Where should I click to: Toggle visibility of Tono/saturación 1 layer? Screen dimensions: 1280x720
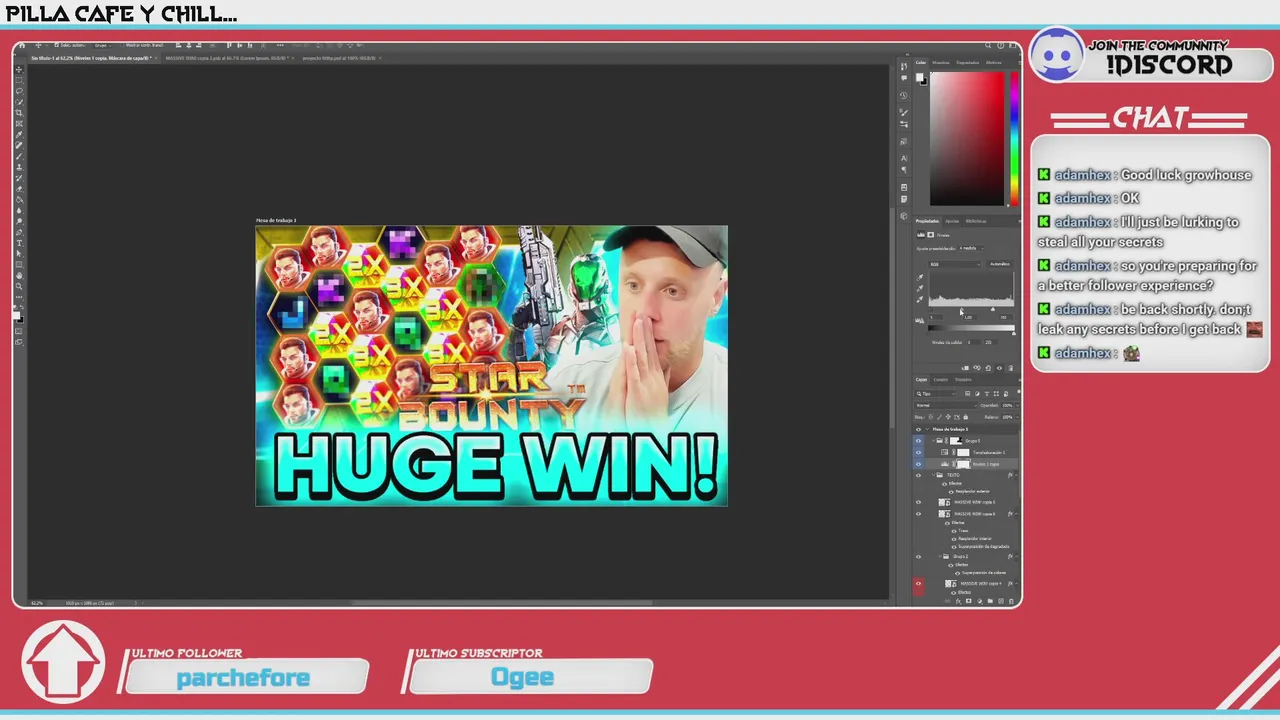tap(918, 452)
